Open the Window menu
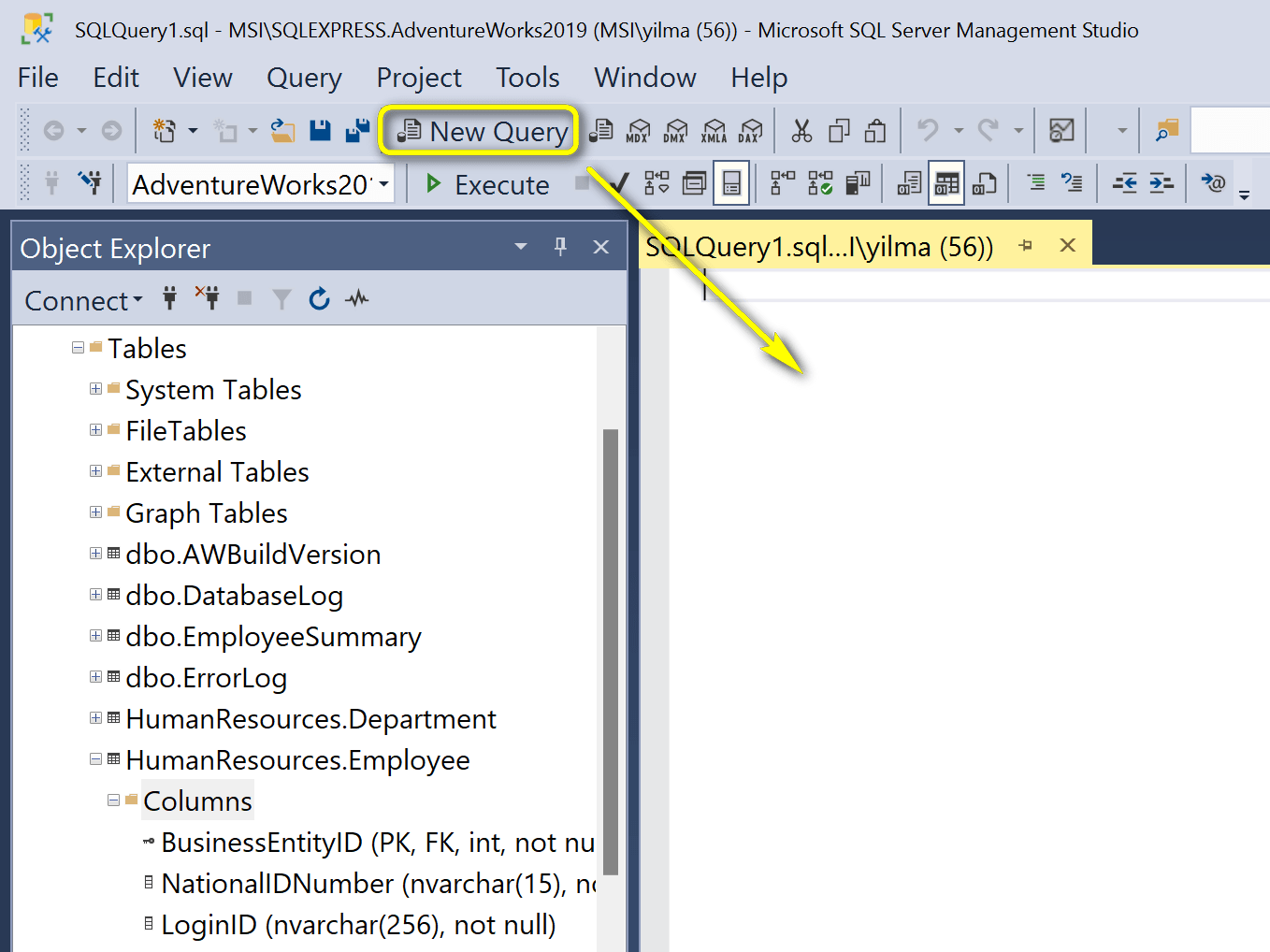Screen dimensions: 1270x952 (x=645, y=78)
